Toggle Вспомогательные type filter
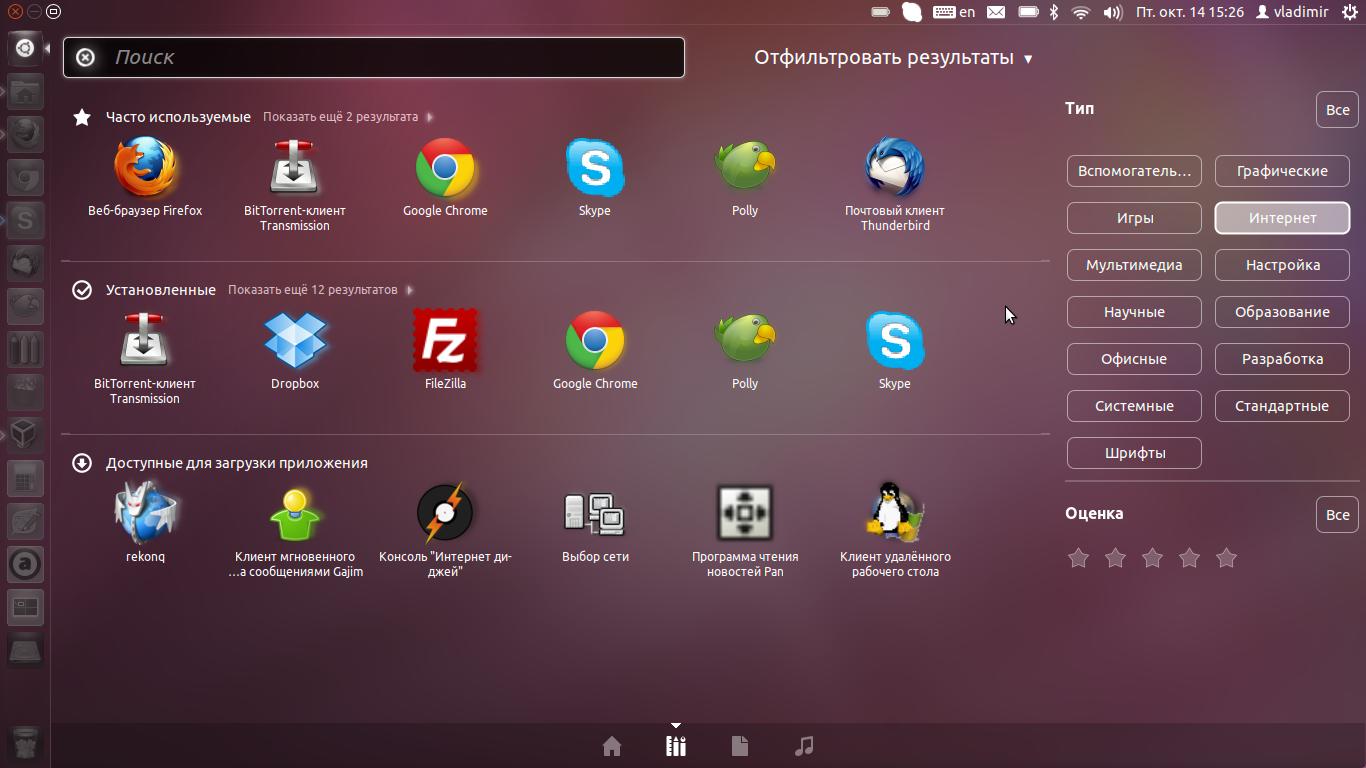The height and width of the screenshot is (768, 1366). [x=1134, y=171]
